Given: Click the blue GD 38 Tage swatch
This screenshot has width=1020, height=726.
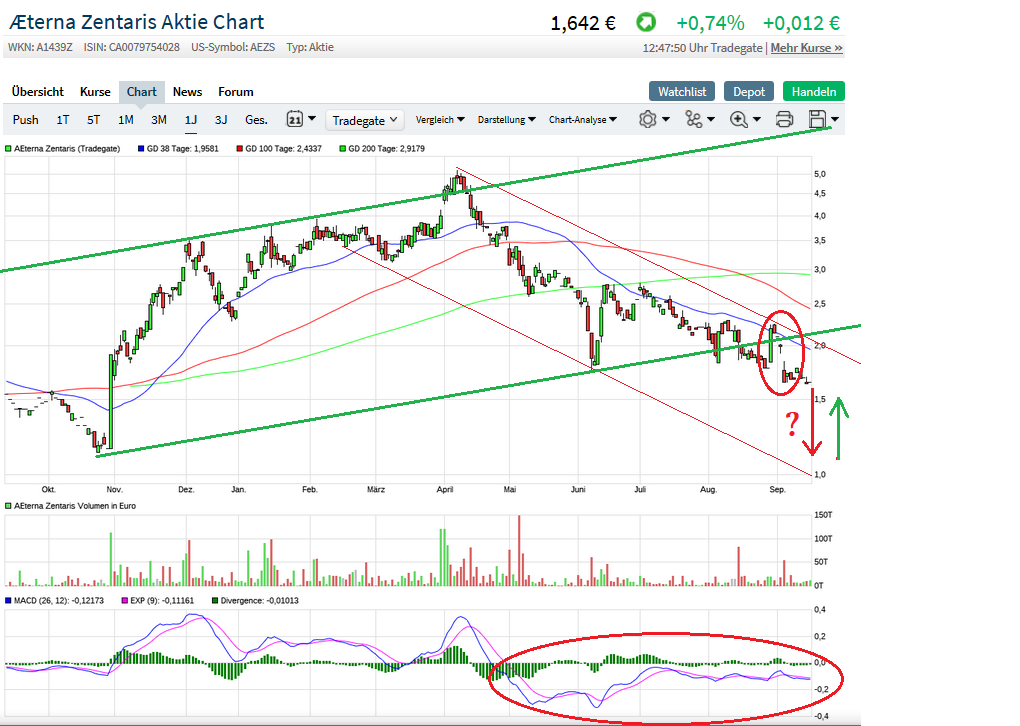Looking at the screenshot, I should [x=141, y=148].
